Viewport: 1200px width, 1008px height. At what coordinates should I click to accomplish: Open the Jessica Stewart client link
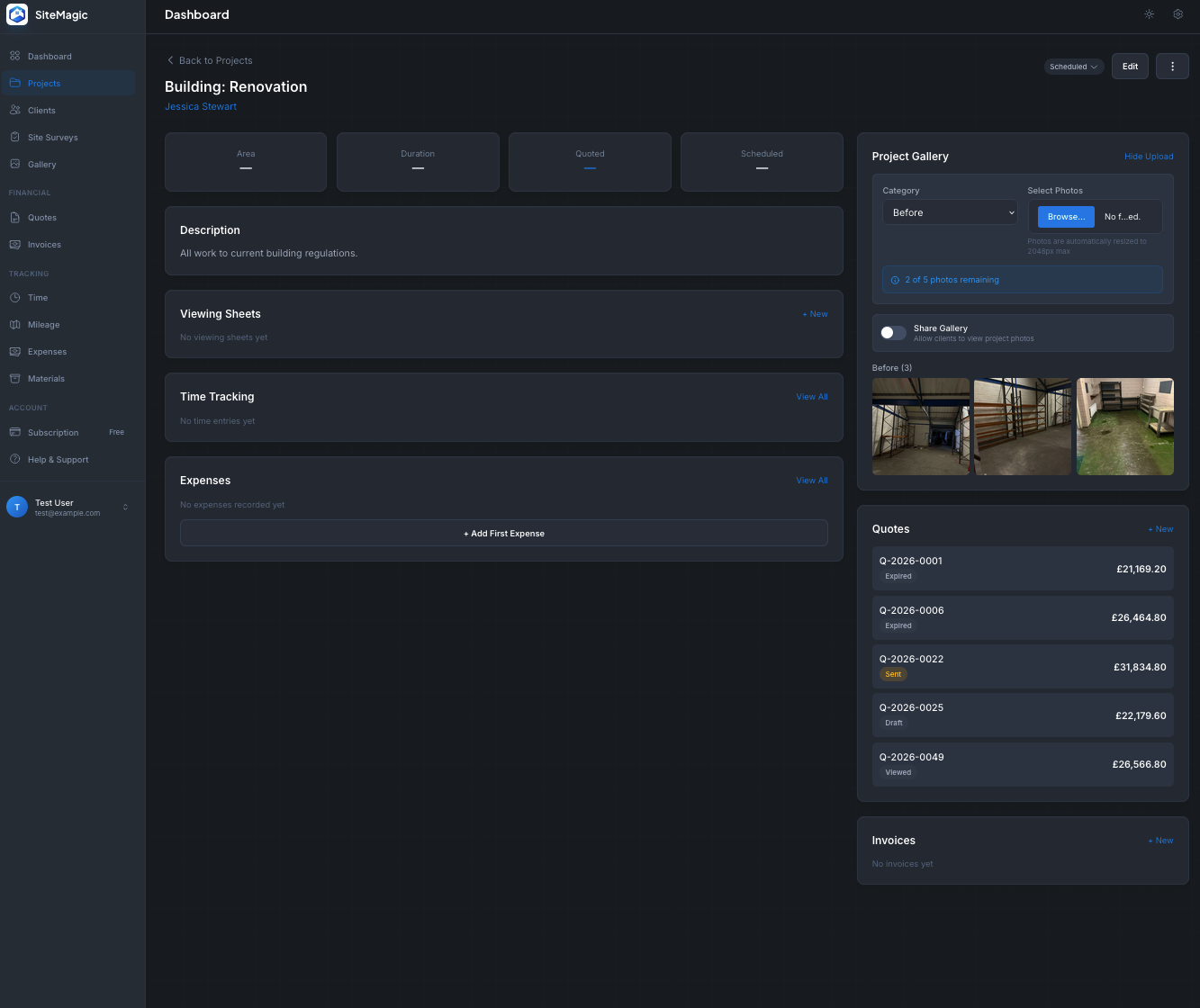(200, 106)
